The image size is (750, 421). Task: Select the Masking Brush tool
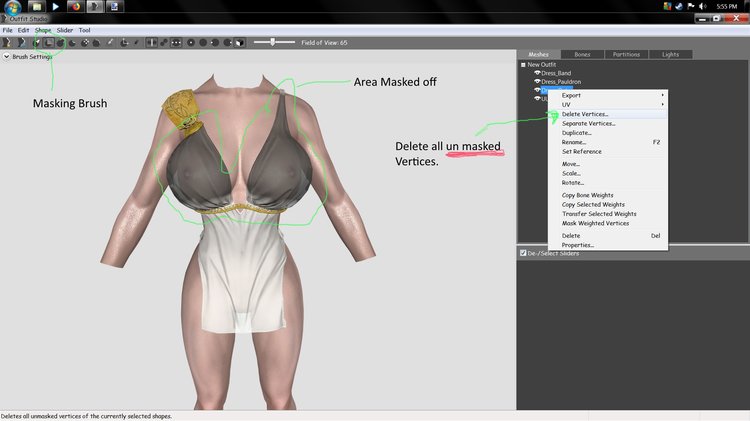coord(48,42)
